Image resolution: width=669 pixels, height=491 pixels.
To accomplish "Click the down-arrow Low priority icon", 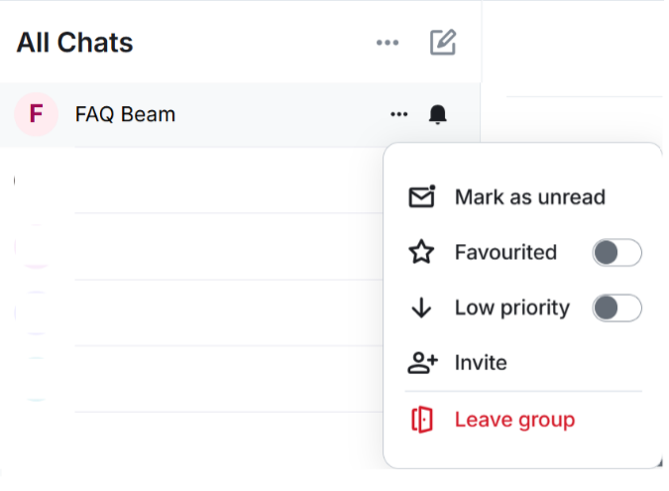I will tap(422, 308).
